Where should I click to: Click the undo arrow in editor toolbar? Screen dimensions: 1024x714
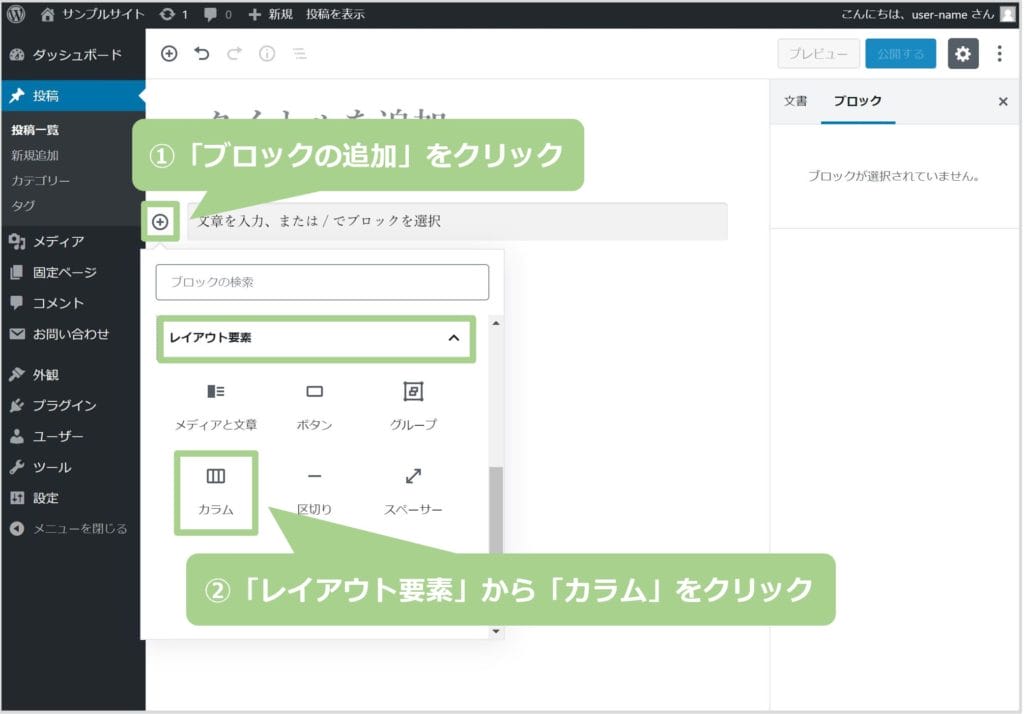[x=202, y=54]
